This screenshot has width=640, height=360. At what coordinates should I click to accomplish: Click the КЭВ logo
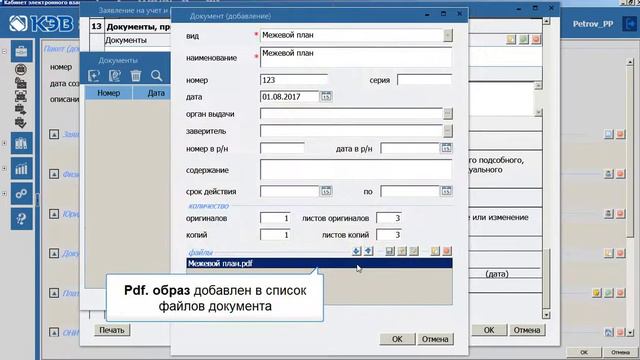pos(41,24)
